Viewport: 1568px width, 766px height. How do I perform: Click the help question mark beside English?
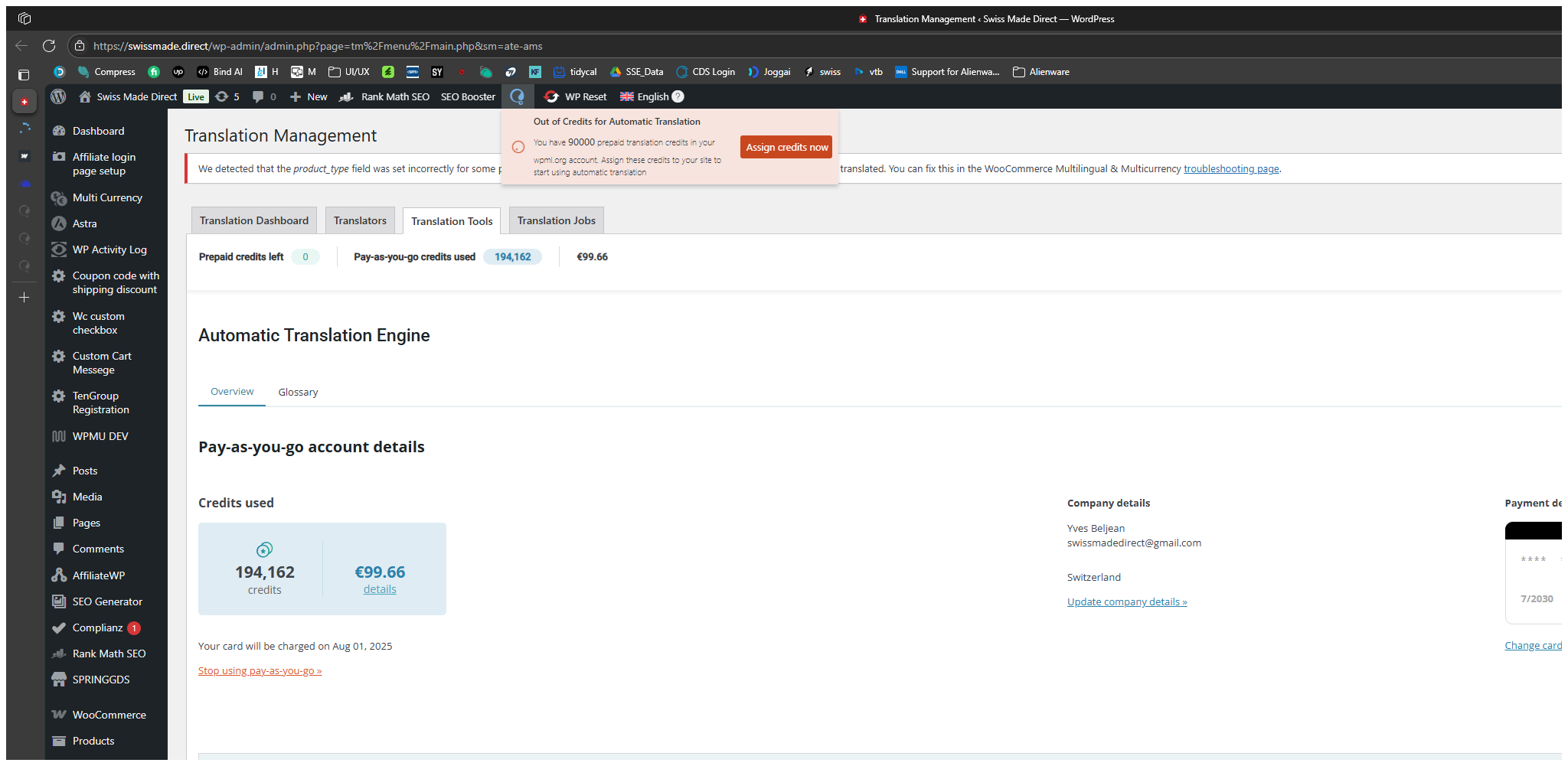(678, 96)
